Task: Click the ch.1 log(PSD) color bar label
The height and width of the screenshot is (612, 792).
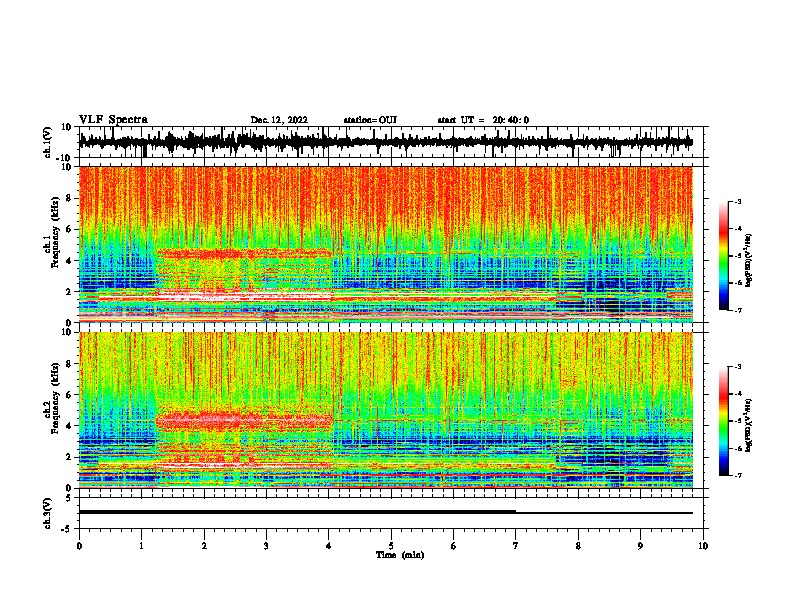Action: tap(749, 261)
